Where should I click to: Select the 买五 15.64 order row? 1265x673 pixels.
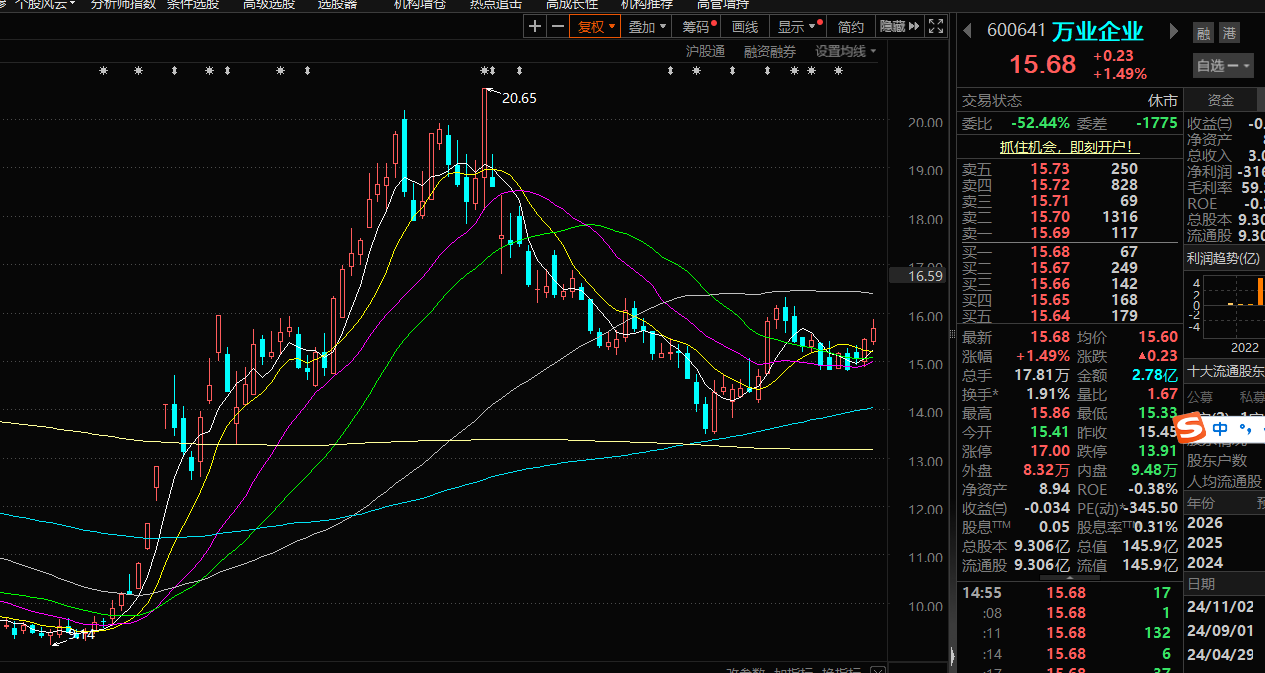[1069, 316]
